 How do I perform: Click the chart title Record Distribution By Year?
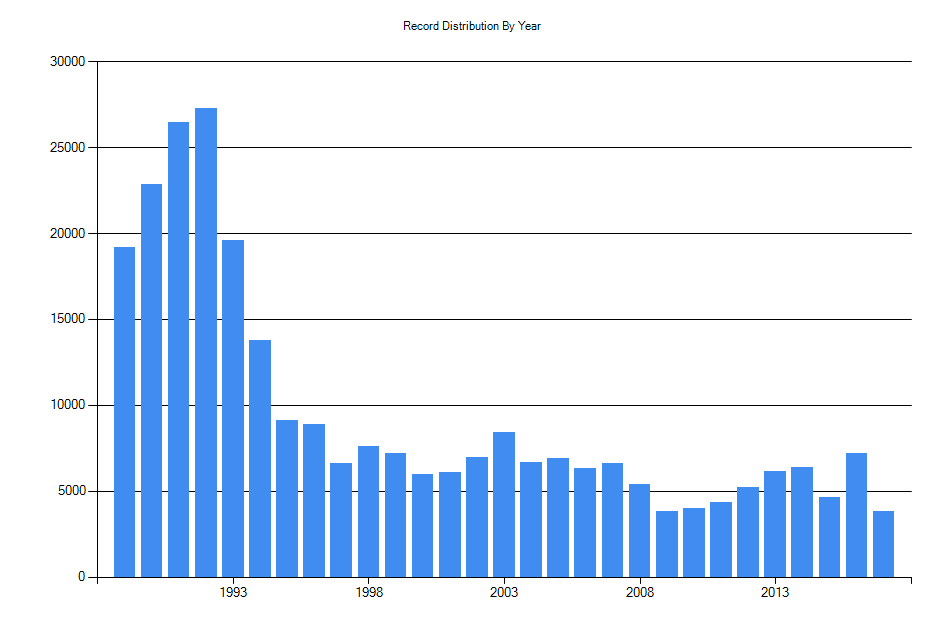(x=471, y=26)
